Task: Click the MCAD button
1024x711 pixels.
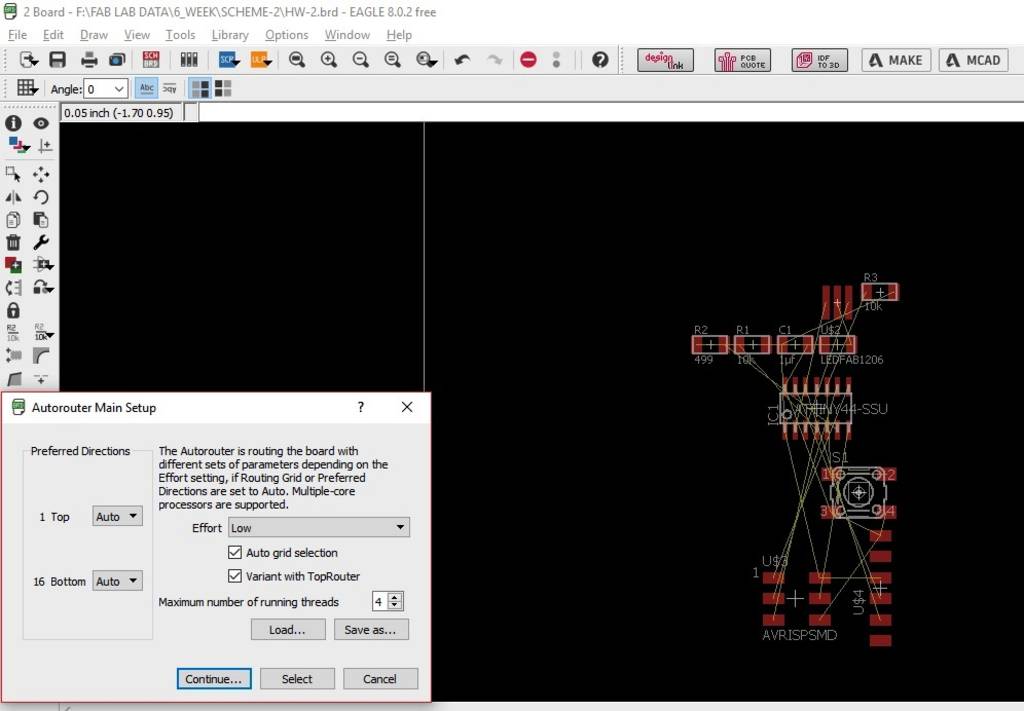Action: click(973, 60)
